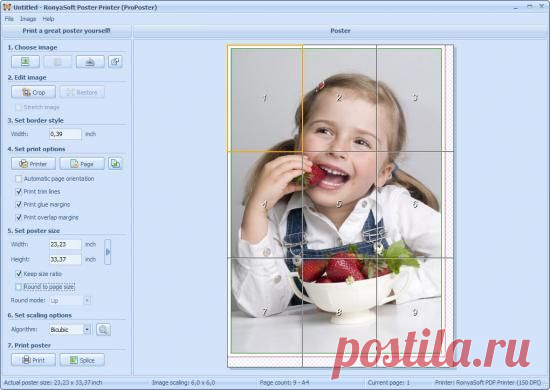Select poster page 3 in preview

415,98
